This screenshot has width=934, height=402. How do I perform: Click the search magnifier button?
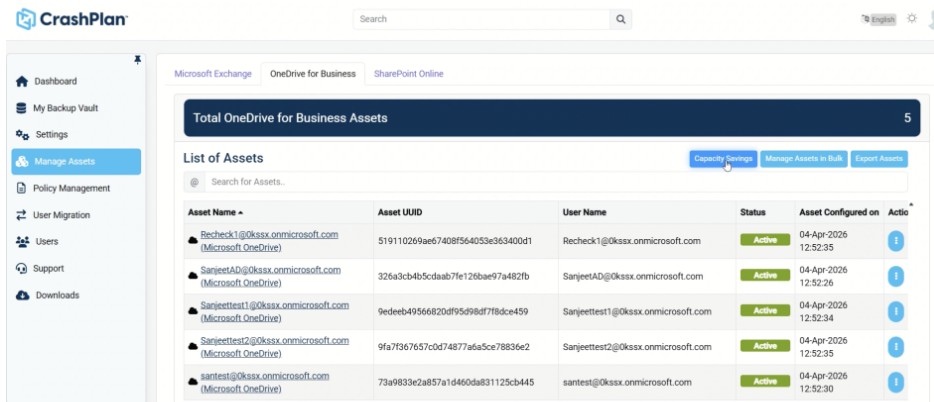620,19
